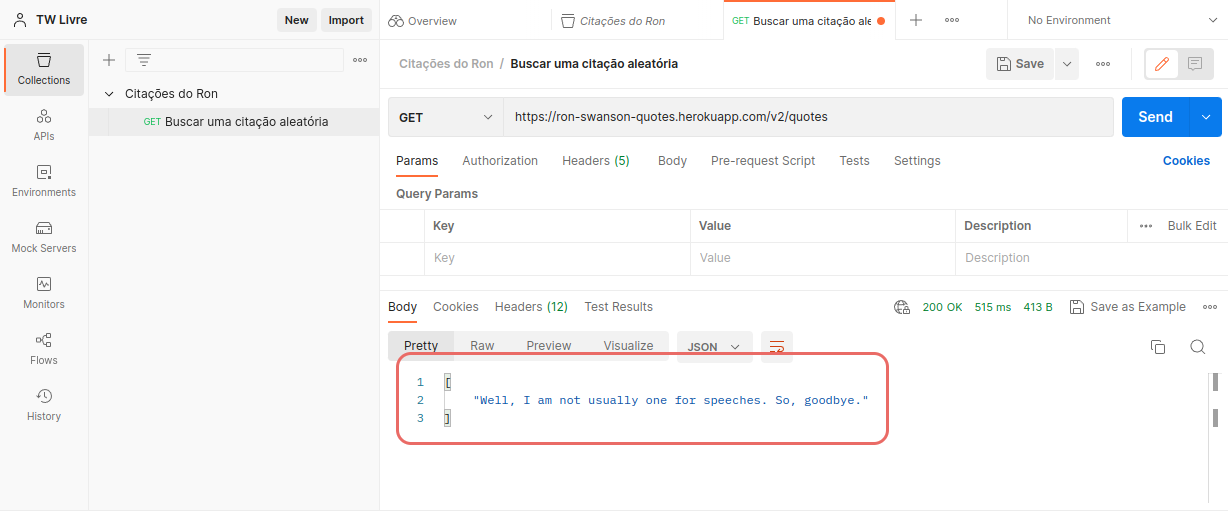Screen dimensions: 1229x513
Task: Collapse the Citações do Ron collection
Action: (108, 94)
